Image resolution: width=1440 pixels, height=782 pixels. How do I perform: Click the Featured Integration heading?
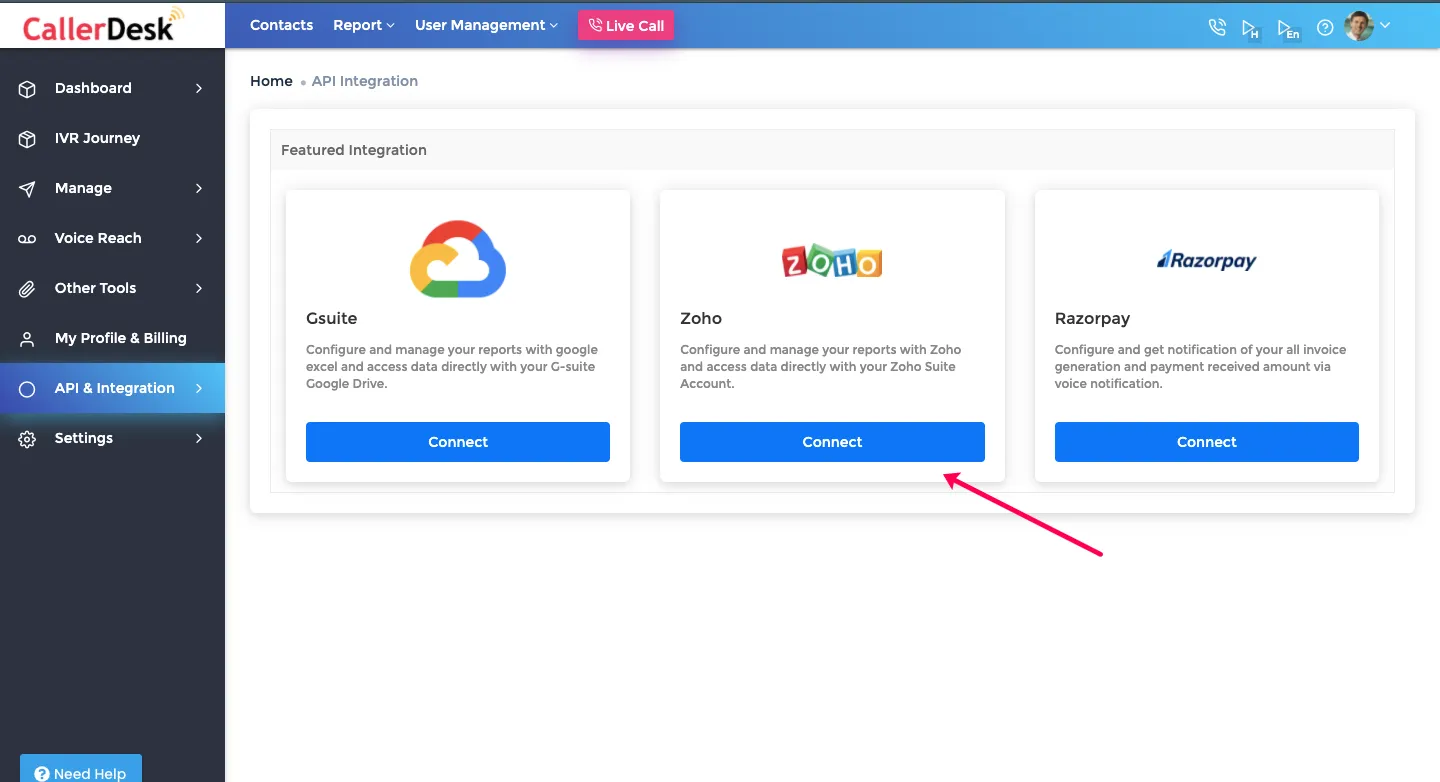(354, 150)
